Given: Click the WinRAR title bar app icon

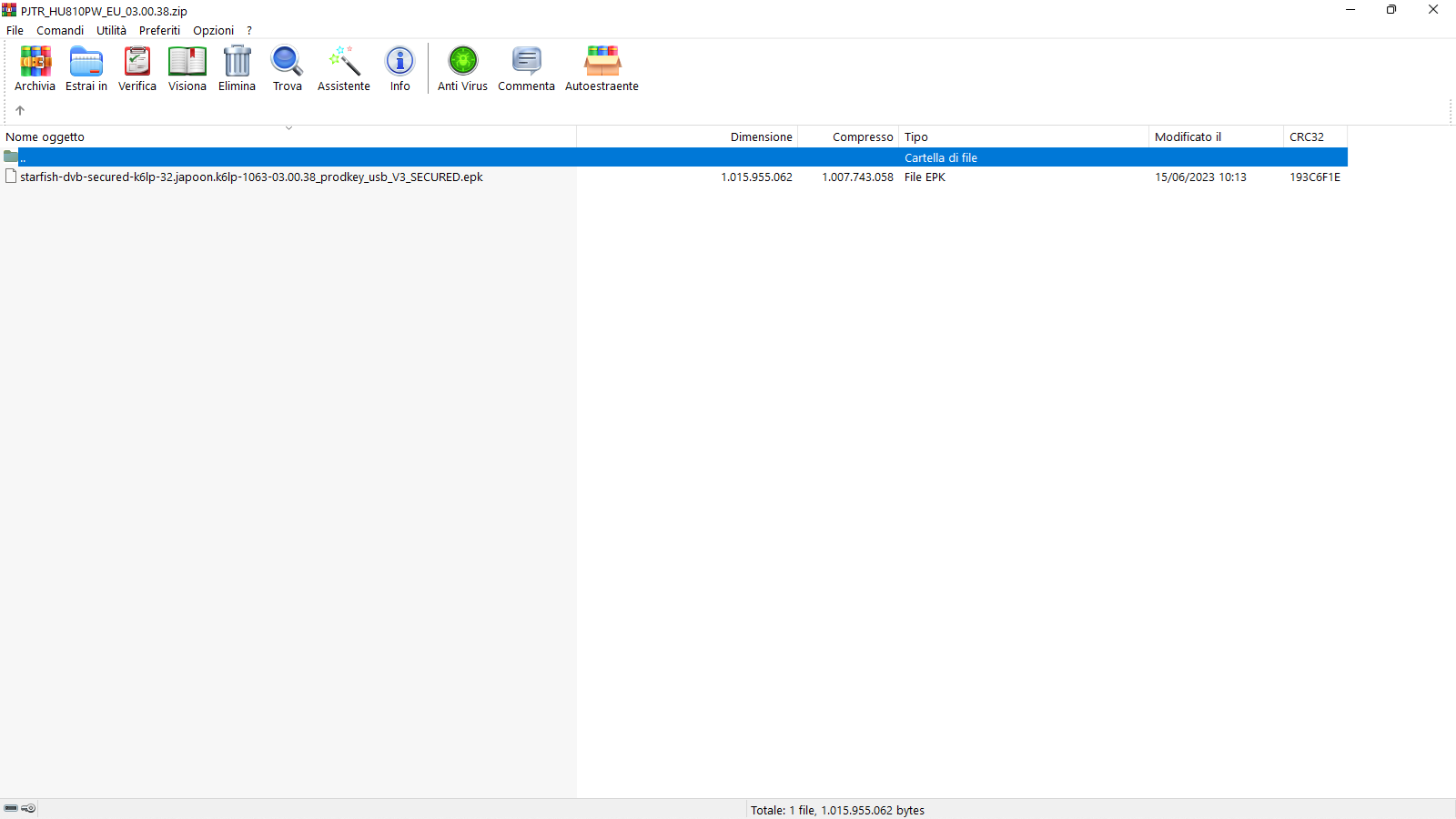Looking at the screenshot, I should click(x=9, y=10).
